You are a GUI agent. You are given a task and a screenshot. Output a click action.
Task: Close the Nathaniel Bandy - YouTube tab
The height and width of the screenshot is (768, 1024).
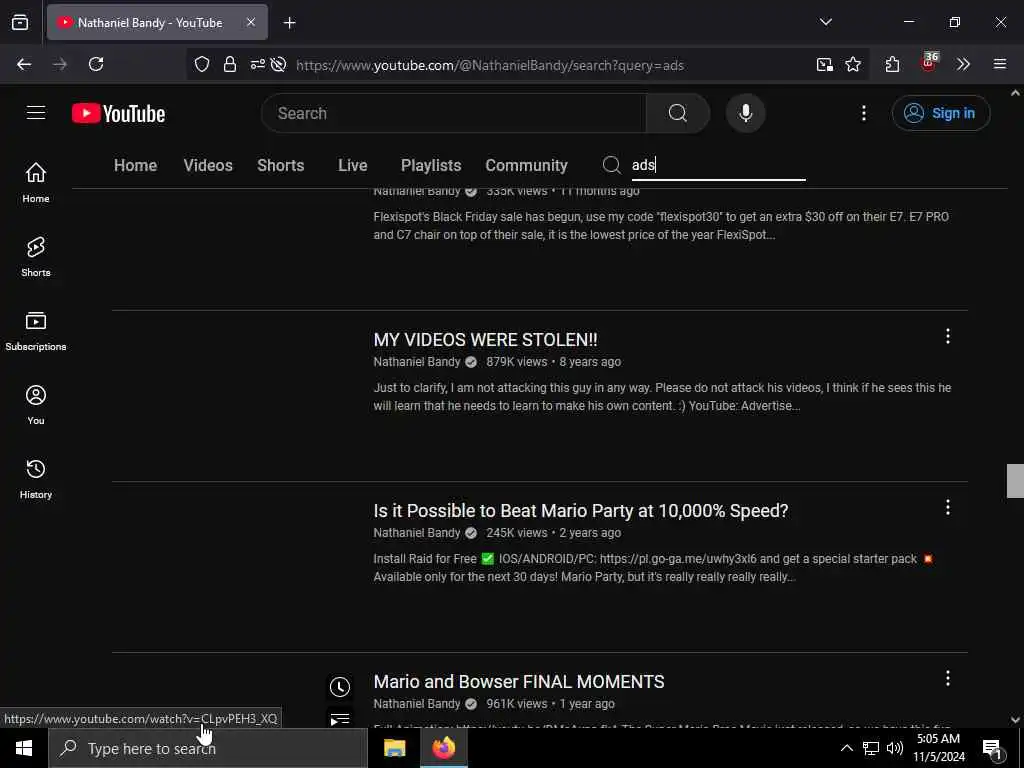click(x=251, y=22)
